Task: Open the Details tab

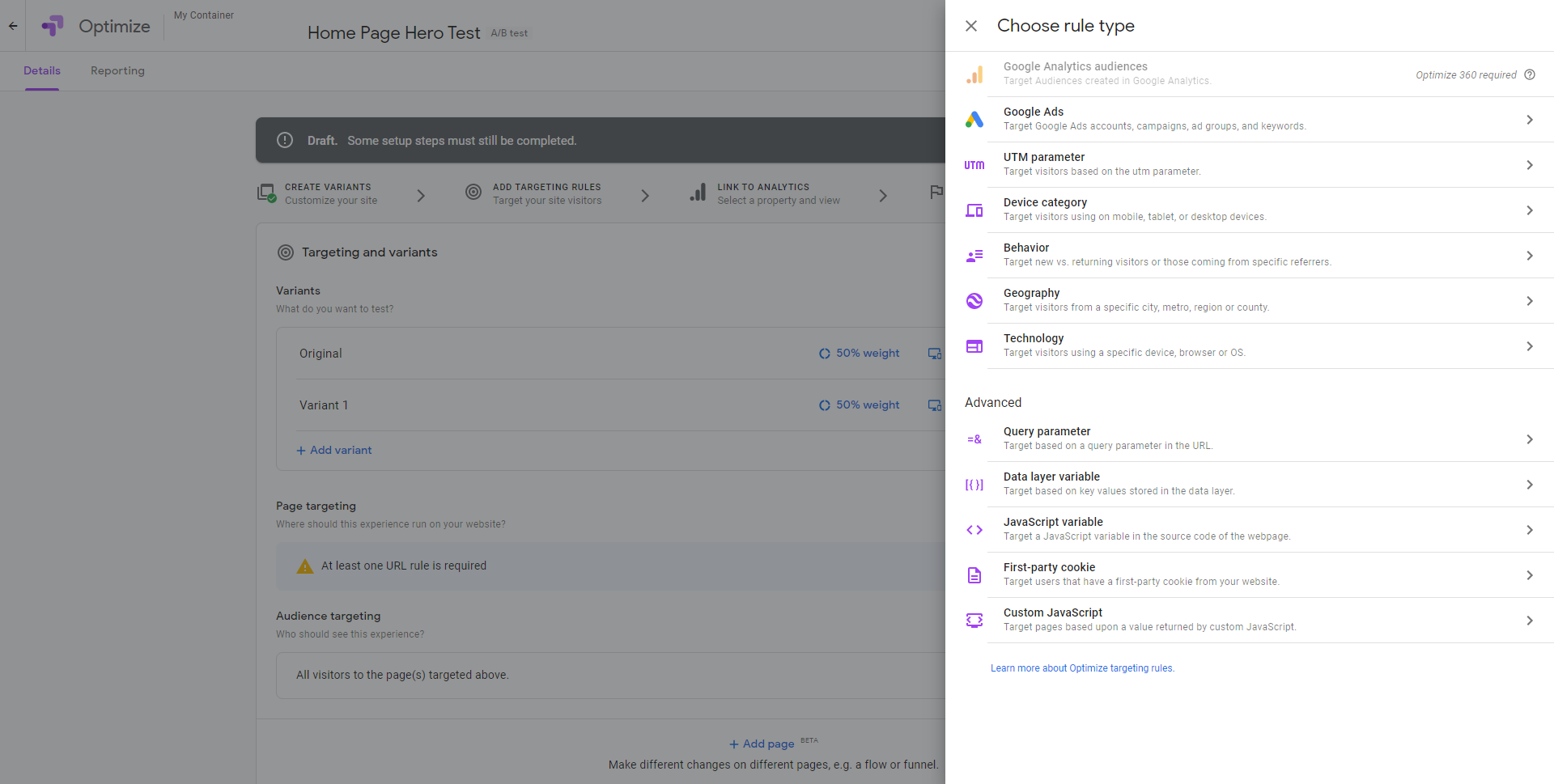Action: tap(42, 70)
